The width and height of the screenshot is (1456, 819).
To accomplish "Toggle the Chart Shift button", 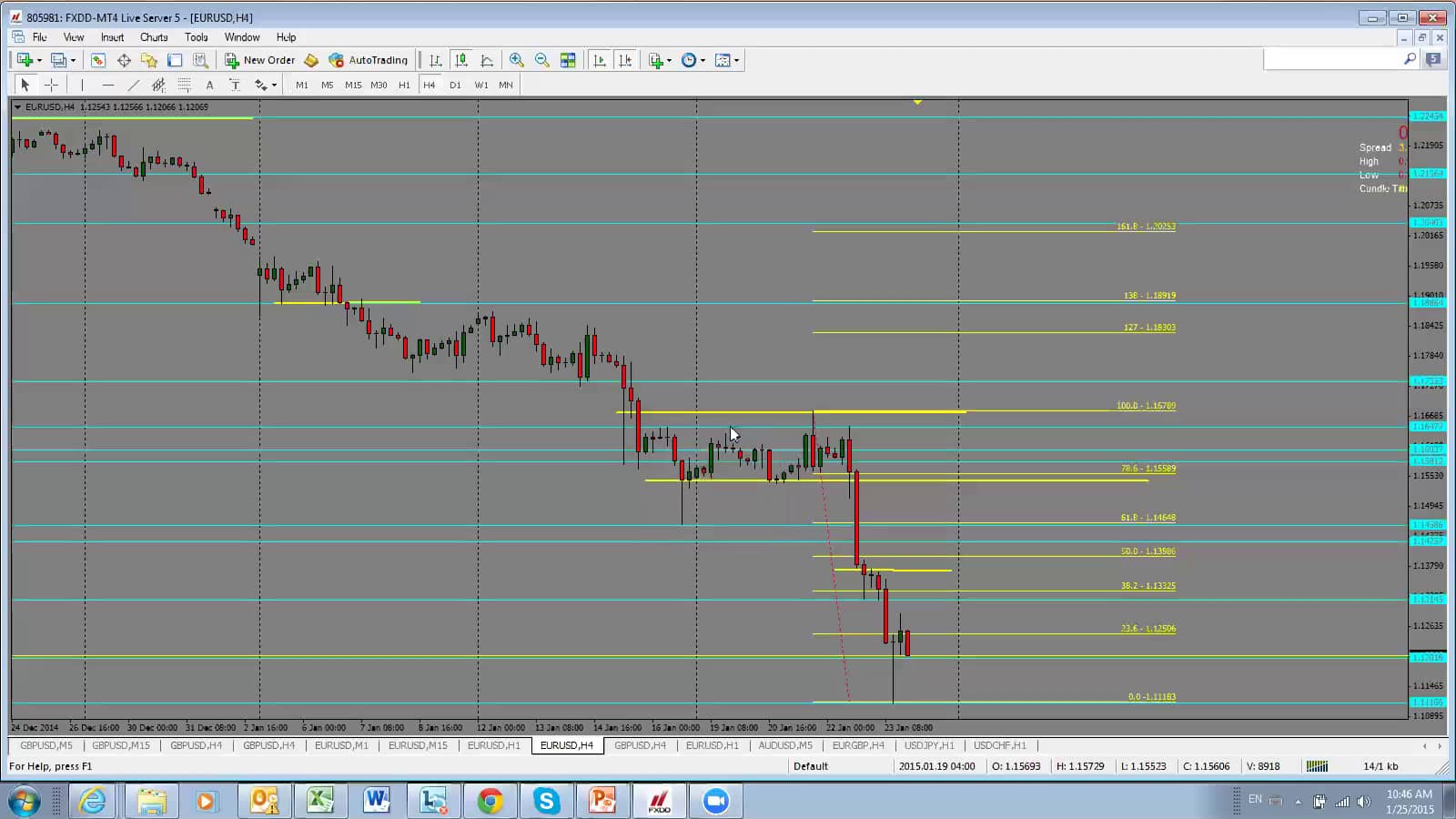I will point(625,60).
